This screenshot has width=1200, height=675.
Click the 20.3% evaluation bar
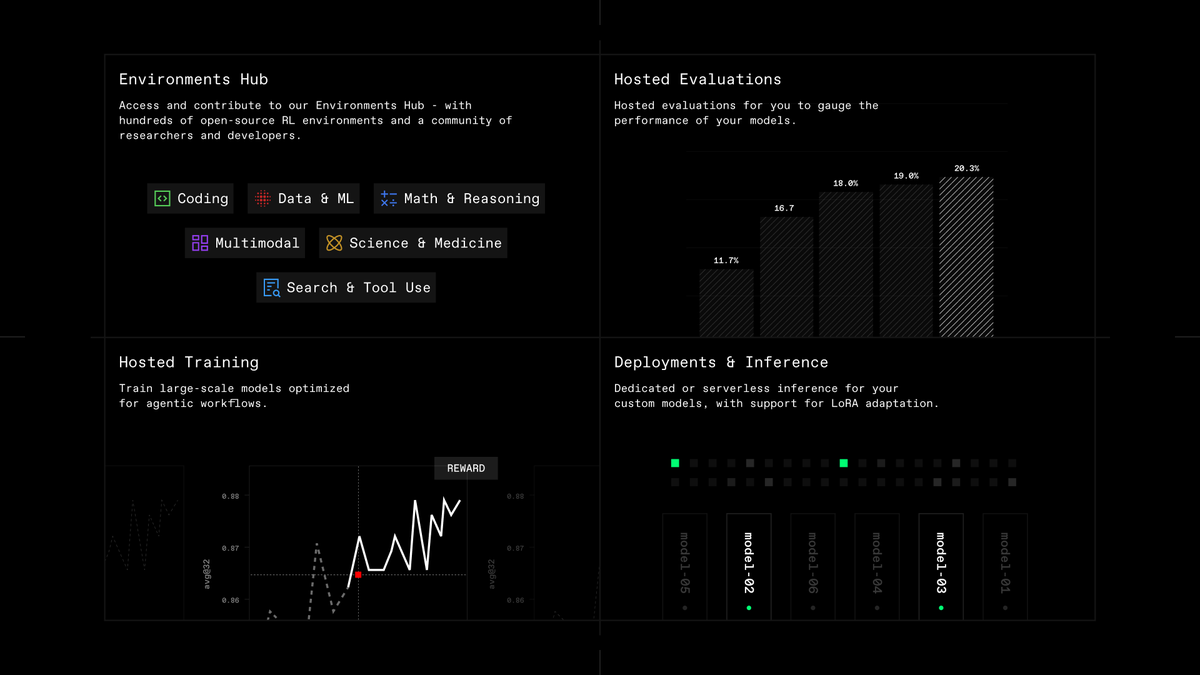point(966,257)
